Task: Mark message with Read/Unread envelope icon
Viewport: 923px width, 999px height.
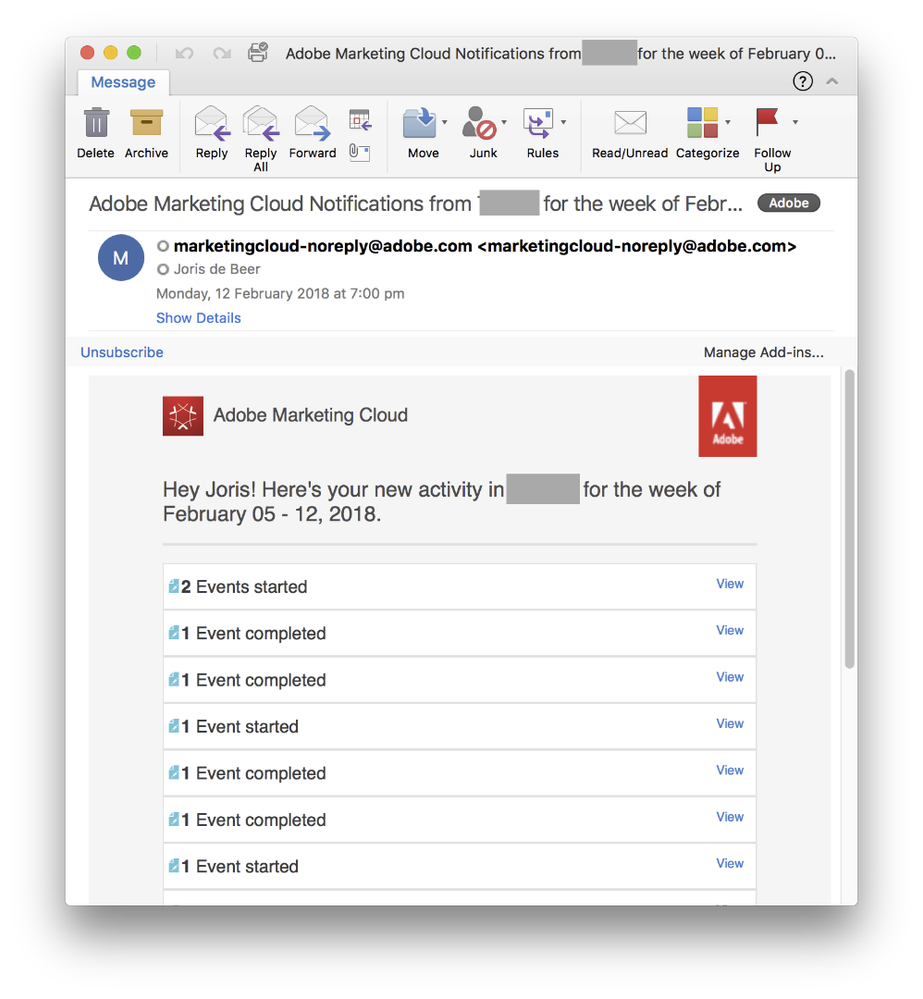Action: click(x=629, y=124)
